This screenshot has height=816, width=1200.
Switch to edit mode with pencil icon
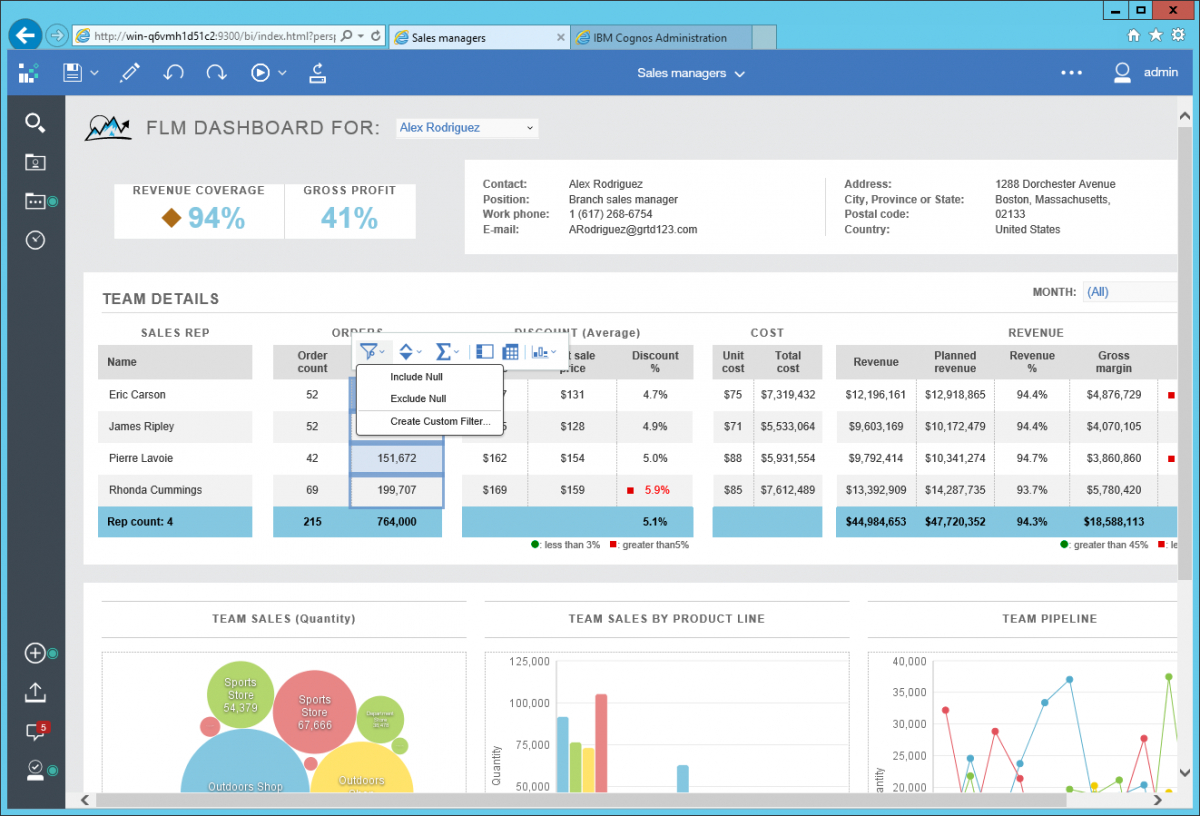pyautogui.click(x=129, y=72)
